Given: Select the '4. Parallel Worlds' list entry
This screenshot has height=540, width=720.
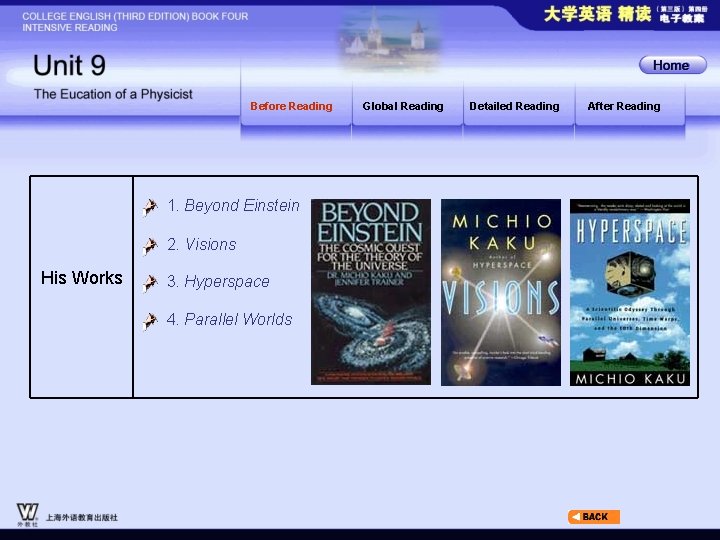Looking at the screenshot, I should tap(230, 319).
